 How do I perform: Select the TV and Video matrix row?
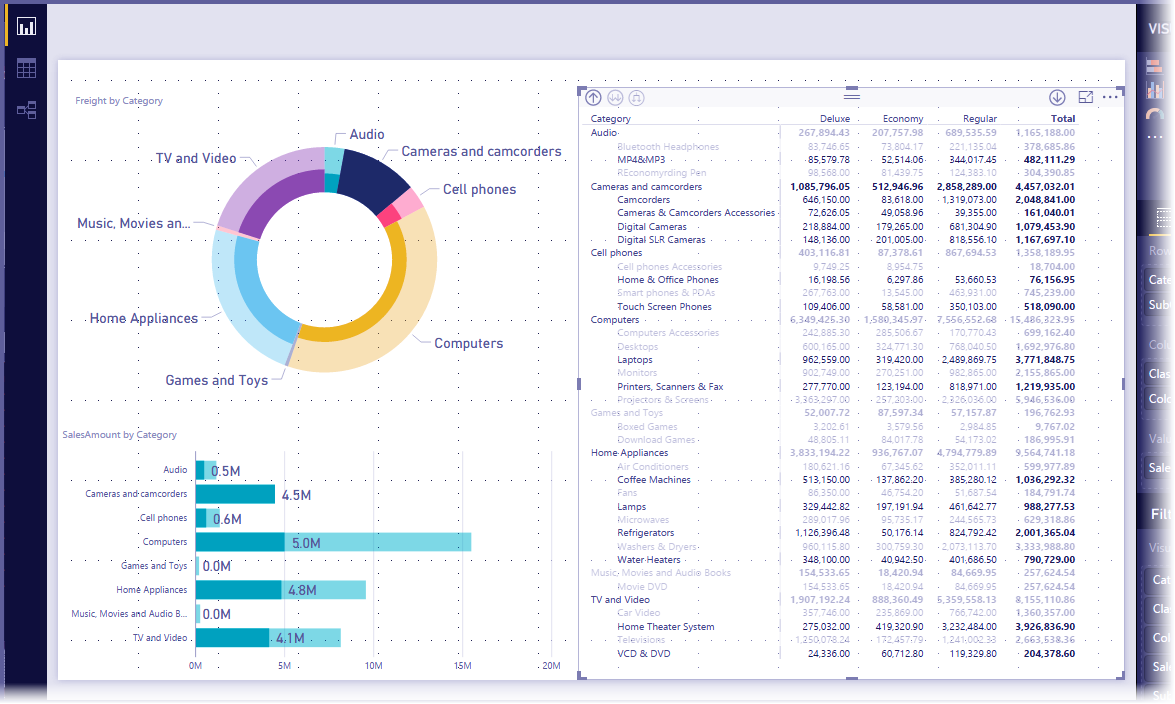833,600
